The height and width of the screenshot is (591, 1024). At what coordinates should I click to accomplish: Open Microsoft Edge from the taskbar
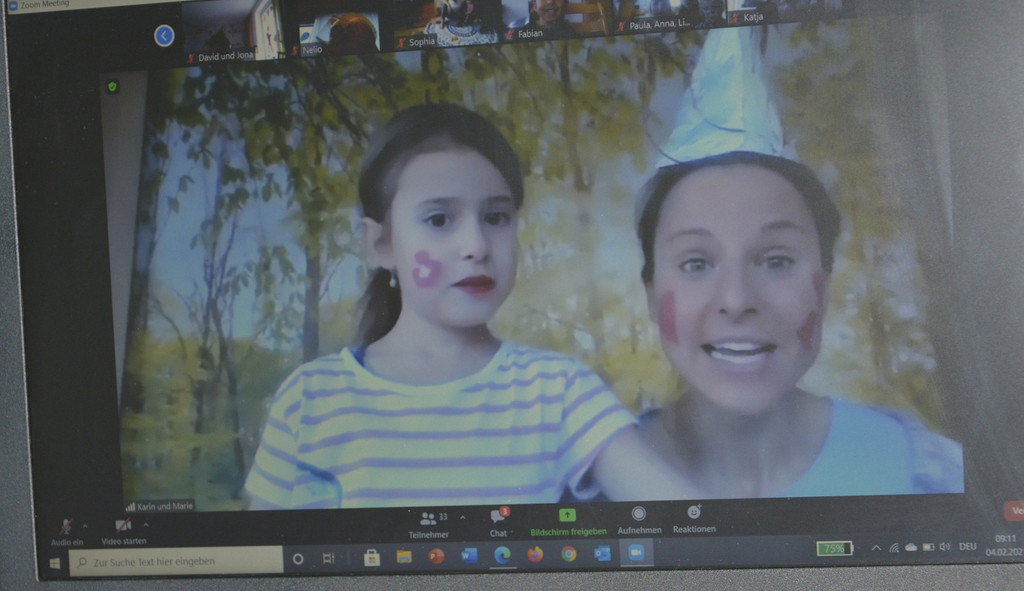502,554
